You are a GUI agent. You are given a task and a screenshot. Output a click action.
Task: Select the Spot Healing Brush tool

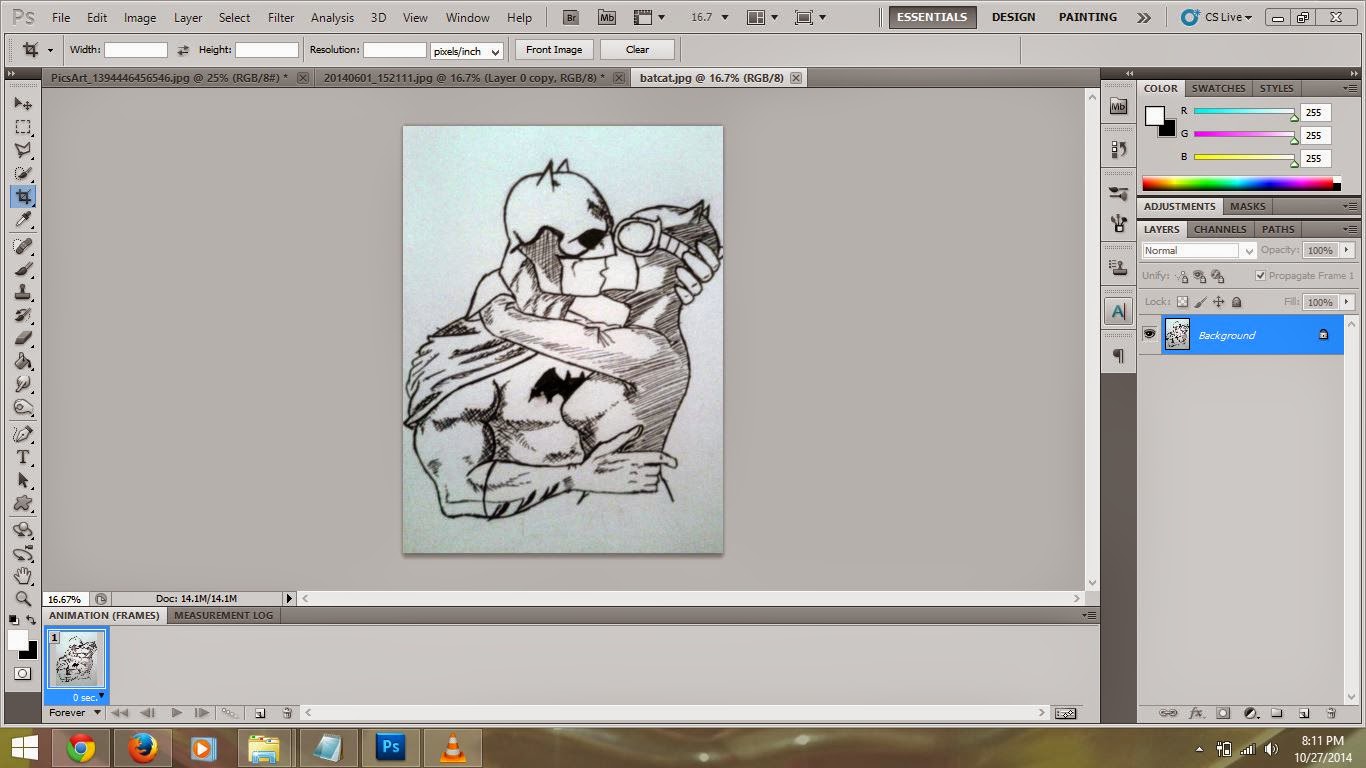23,246
